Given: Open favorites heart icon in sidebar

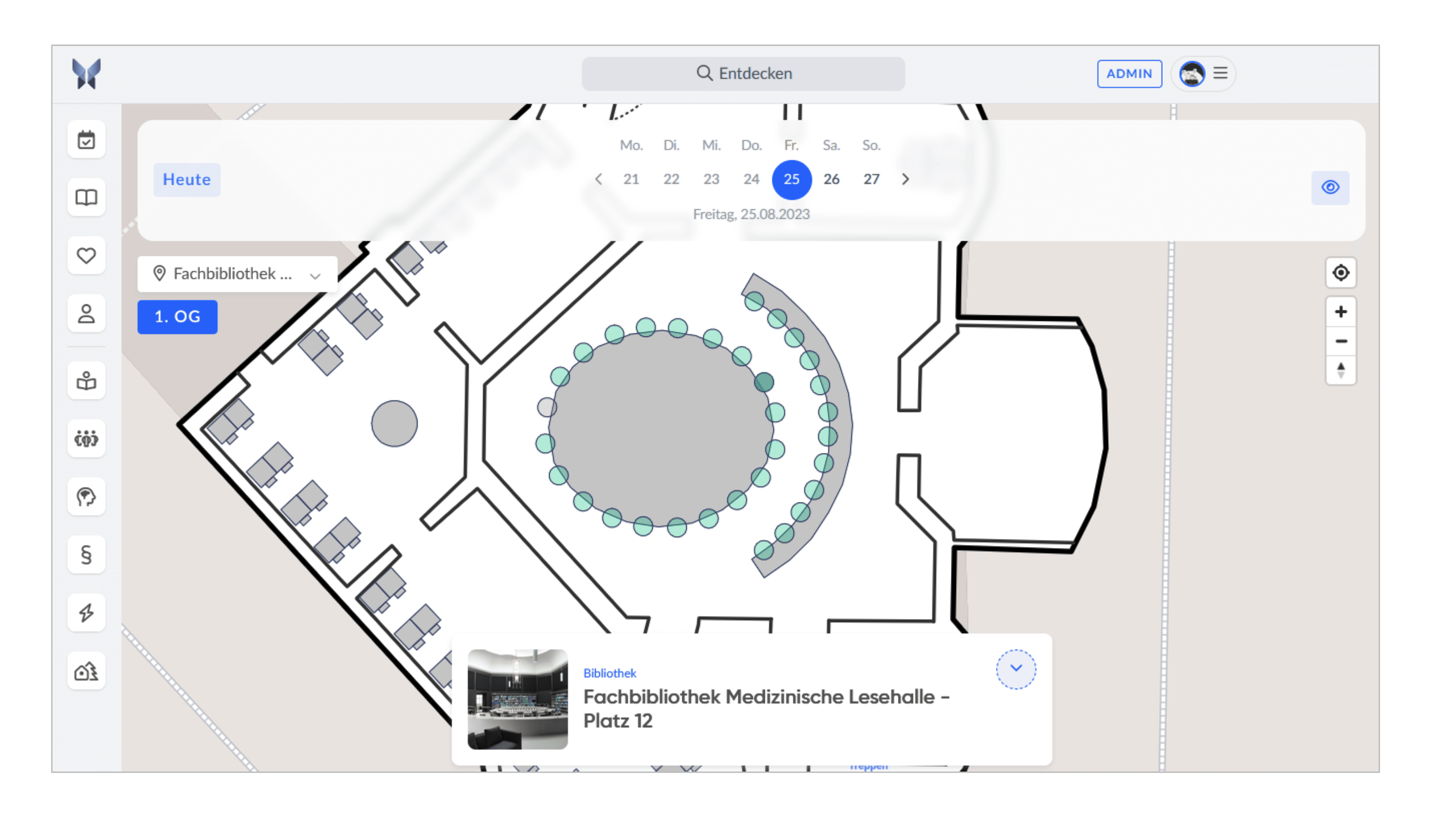Looking at the screenshot, I should (86, 256).
